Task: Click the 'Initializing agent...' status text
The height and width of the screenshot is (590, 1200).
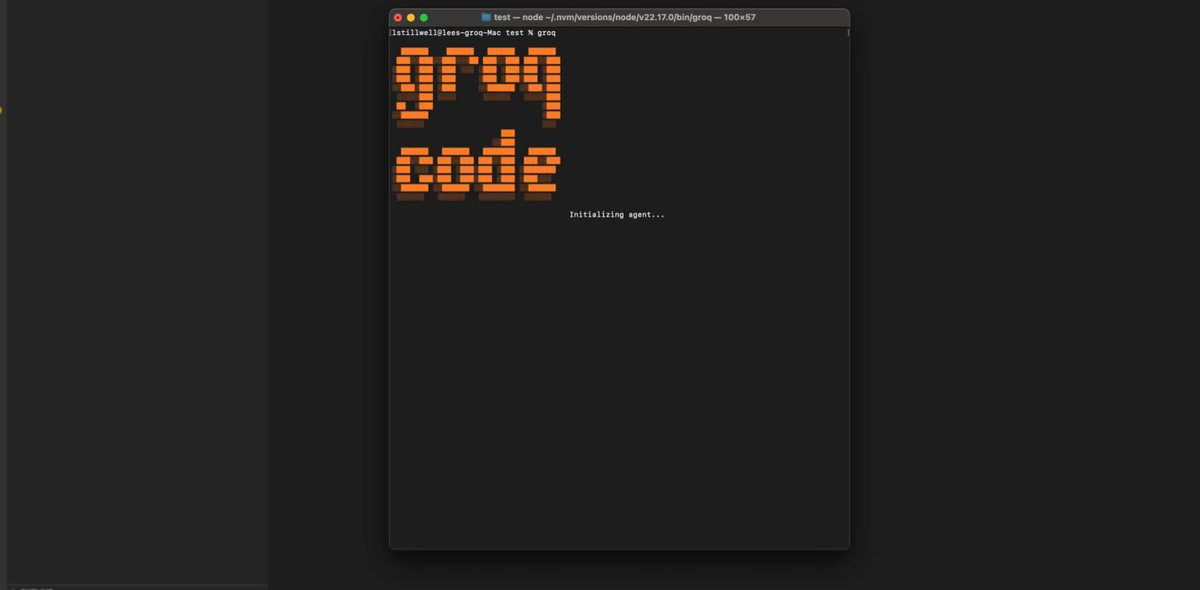Action: pyautogui.click(x=617, y=215)
